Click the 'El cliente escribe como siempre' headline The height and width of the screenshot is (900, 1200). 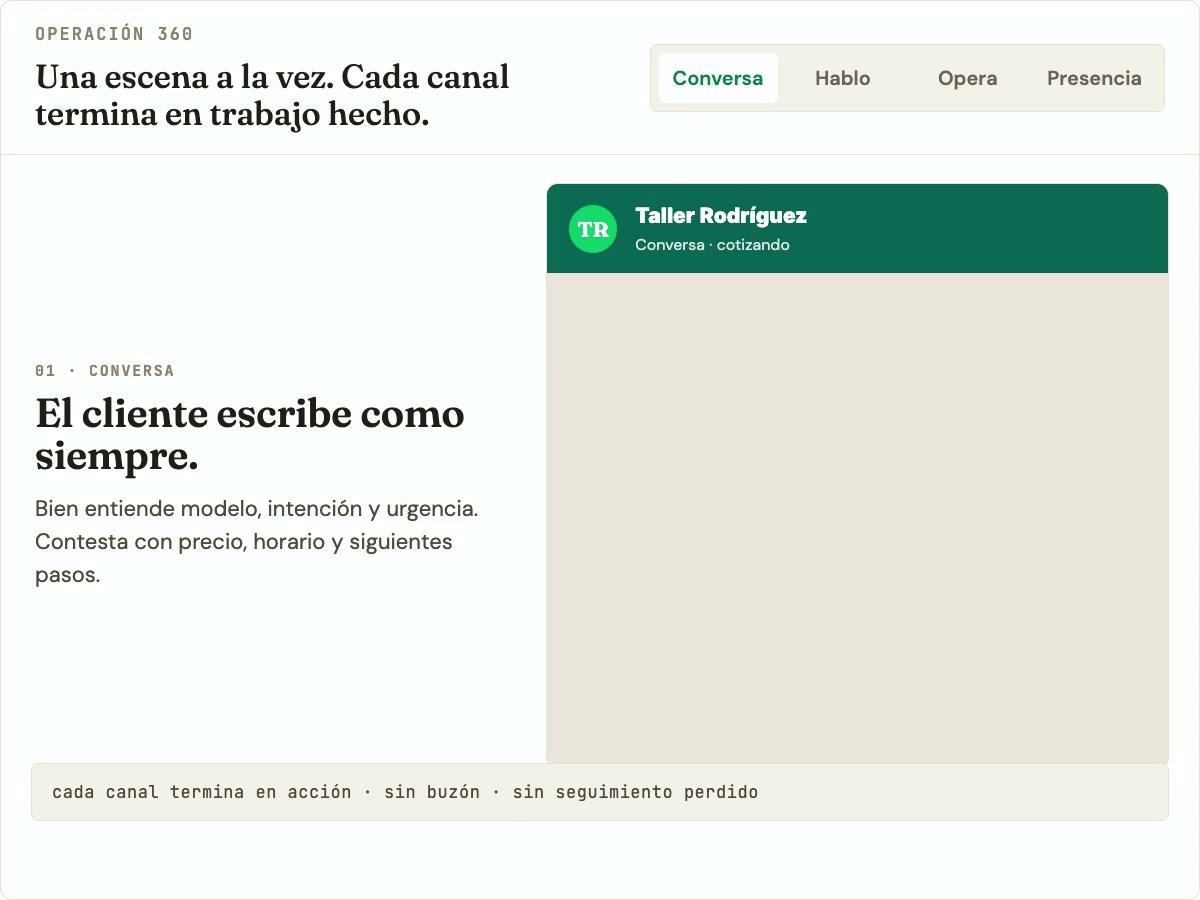[250, 414]
